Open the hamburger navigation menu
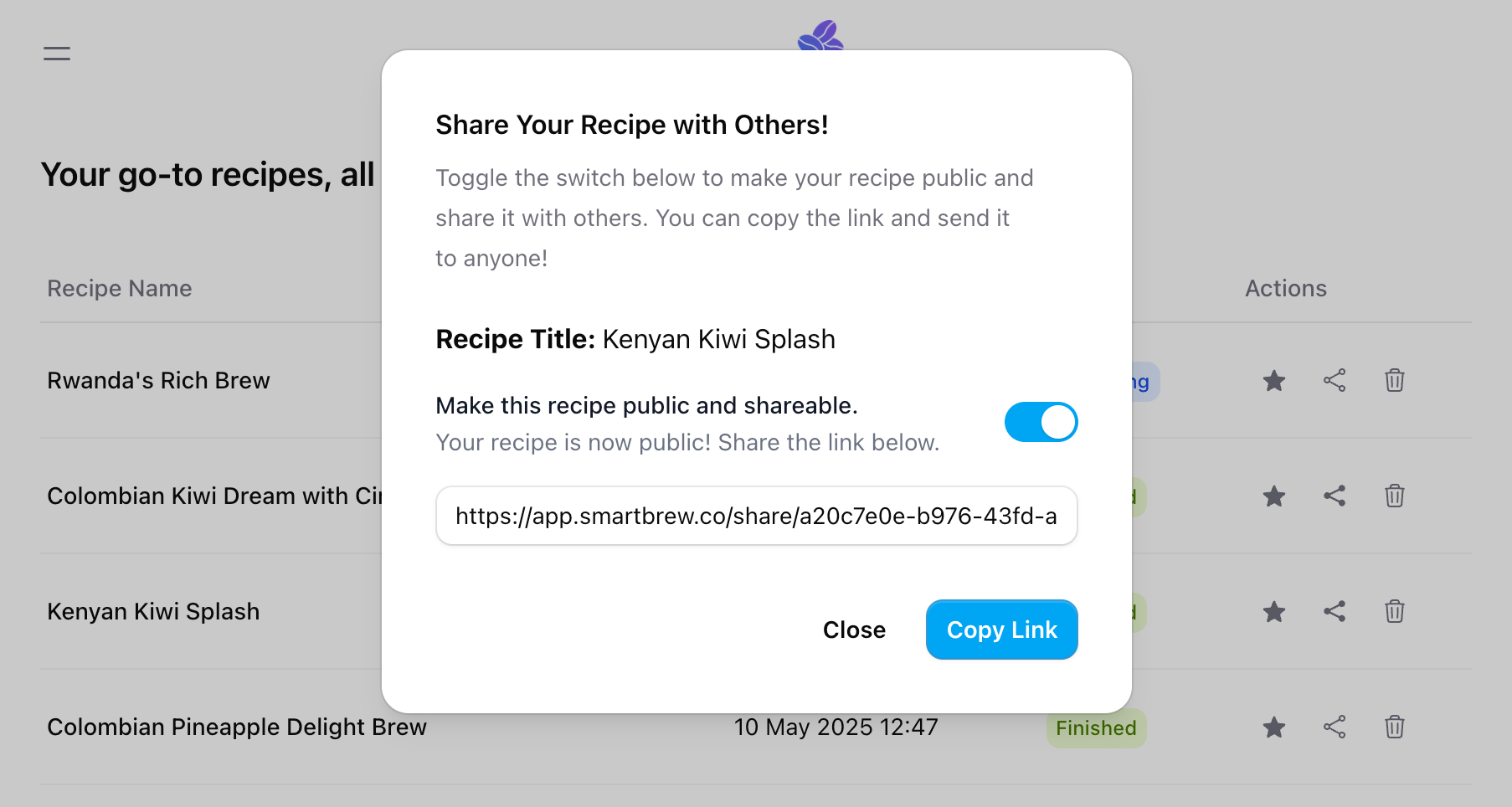Viewport: 1512px width, 807px height. [x=56, y=53]
